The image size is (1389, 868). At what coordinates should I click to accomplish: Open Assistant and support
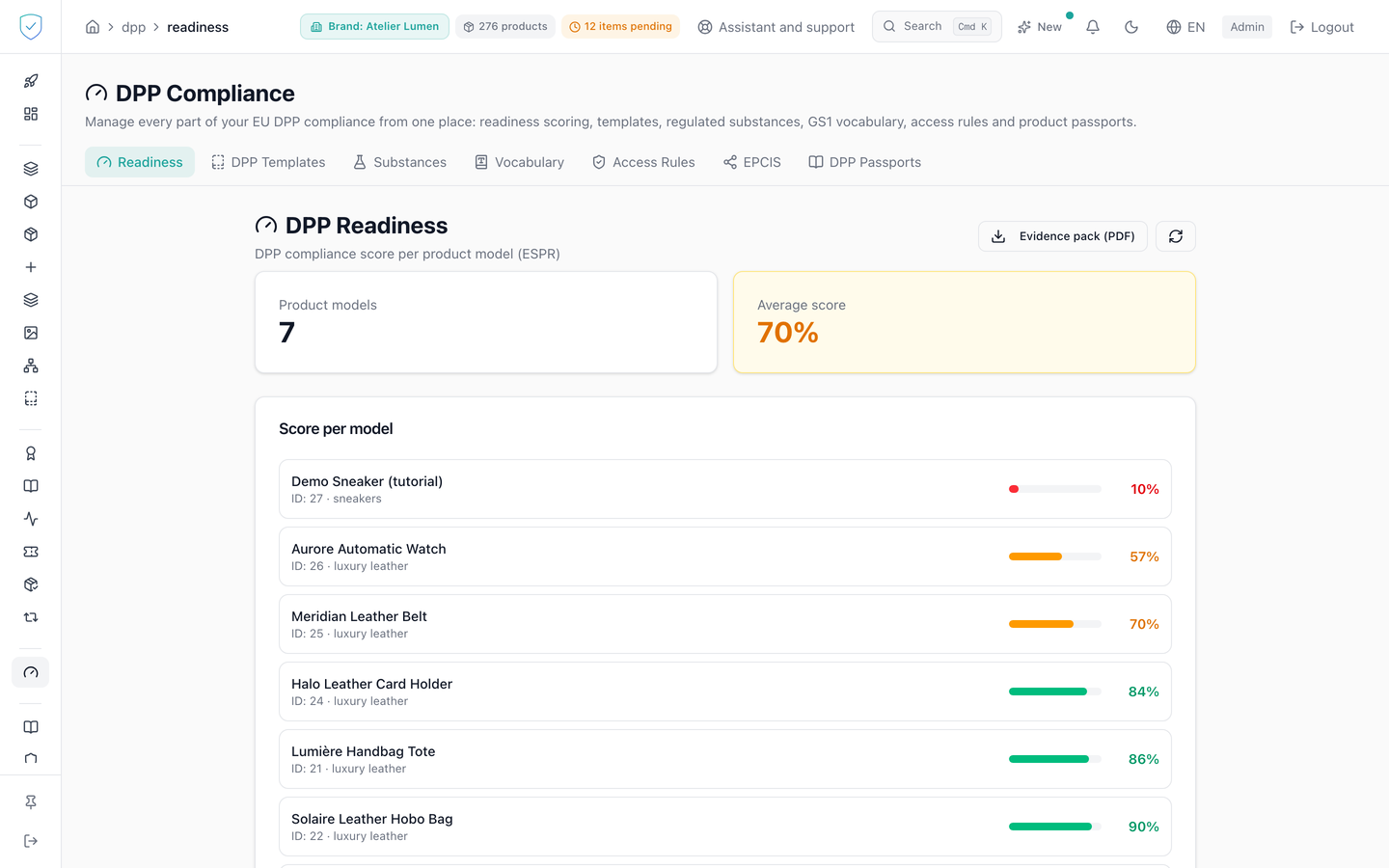[x=776, y=27]
